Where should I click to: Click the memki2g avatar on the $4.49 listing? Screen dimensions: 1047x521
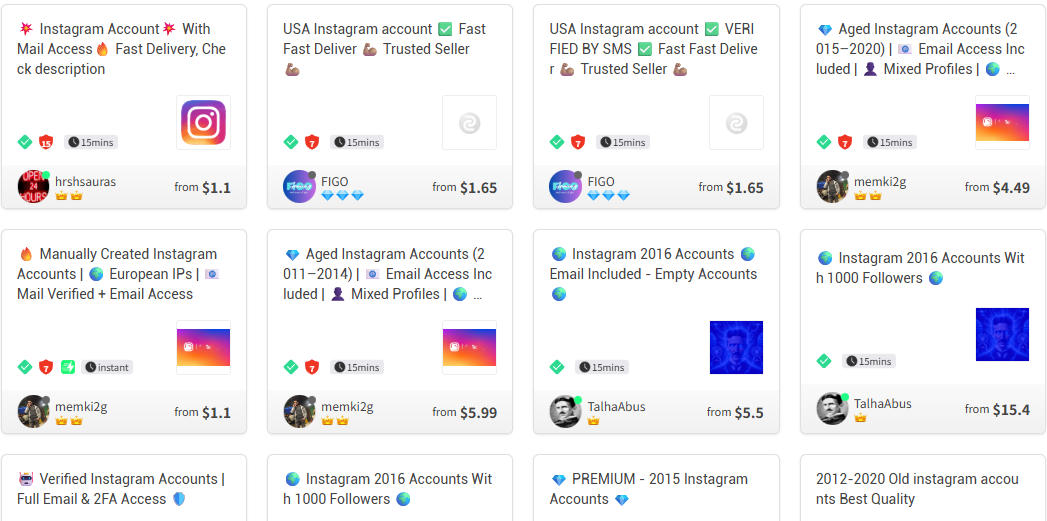[833, 187]
